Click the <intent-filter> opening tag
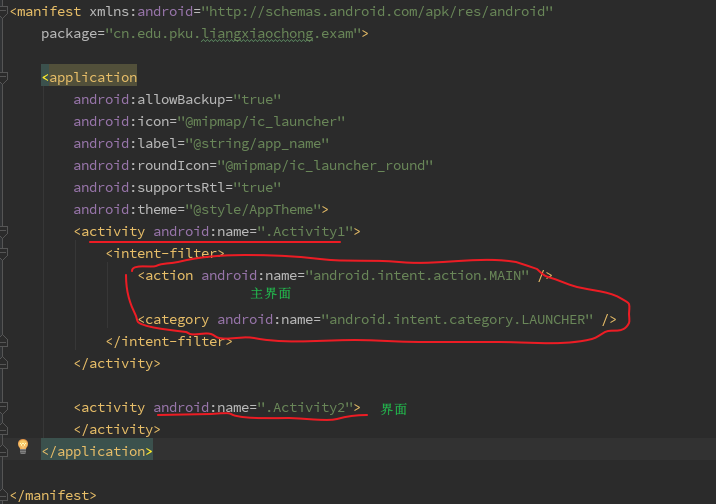Screen dimensions: 716x504 (165, 253)
